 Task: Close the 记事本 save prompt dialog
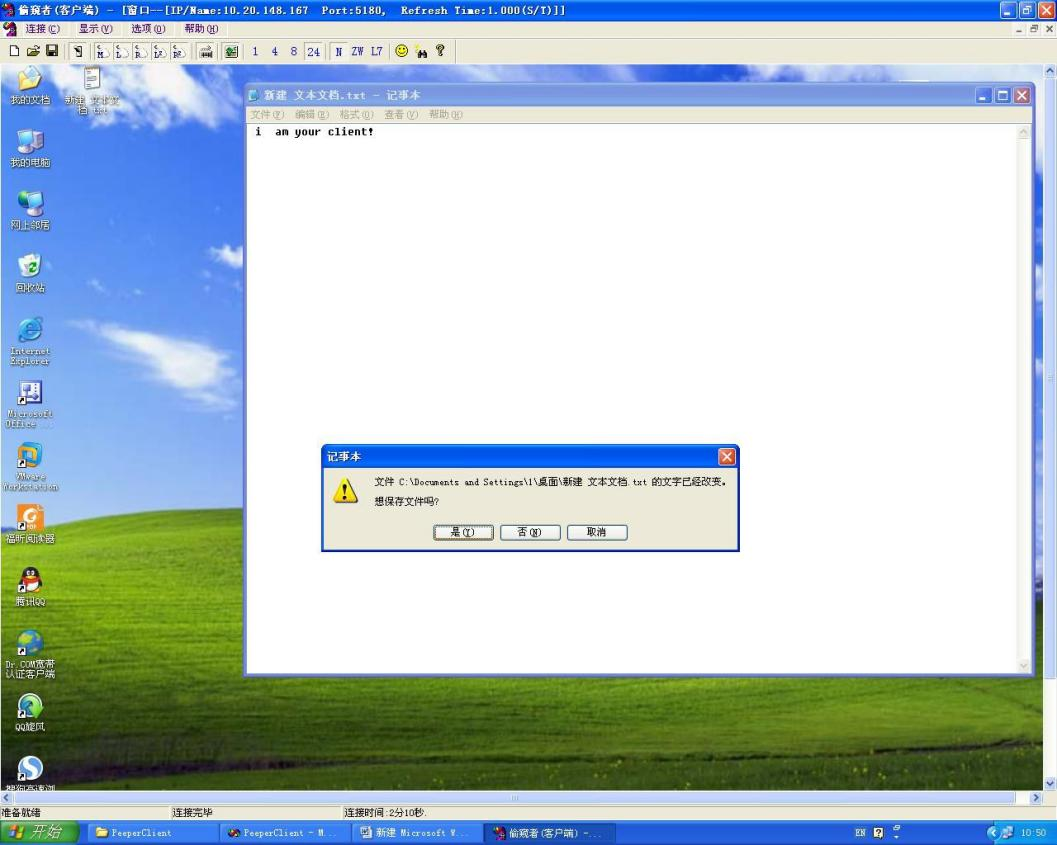(727, 457)
